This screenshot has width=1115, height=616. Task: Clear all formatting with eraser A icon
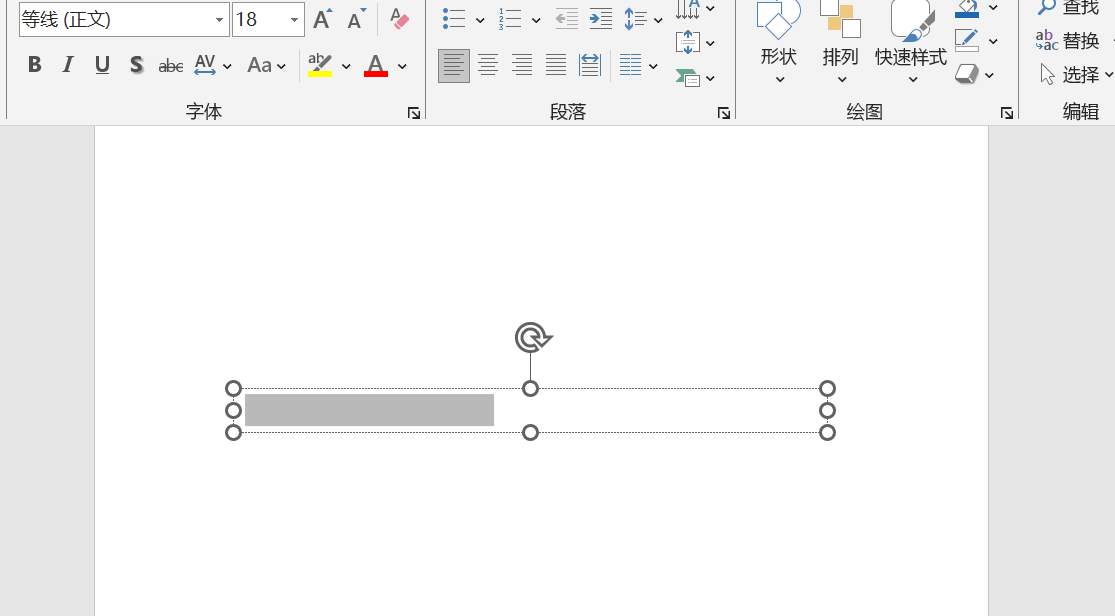click(399, 19)
